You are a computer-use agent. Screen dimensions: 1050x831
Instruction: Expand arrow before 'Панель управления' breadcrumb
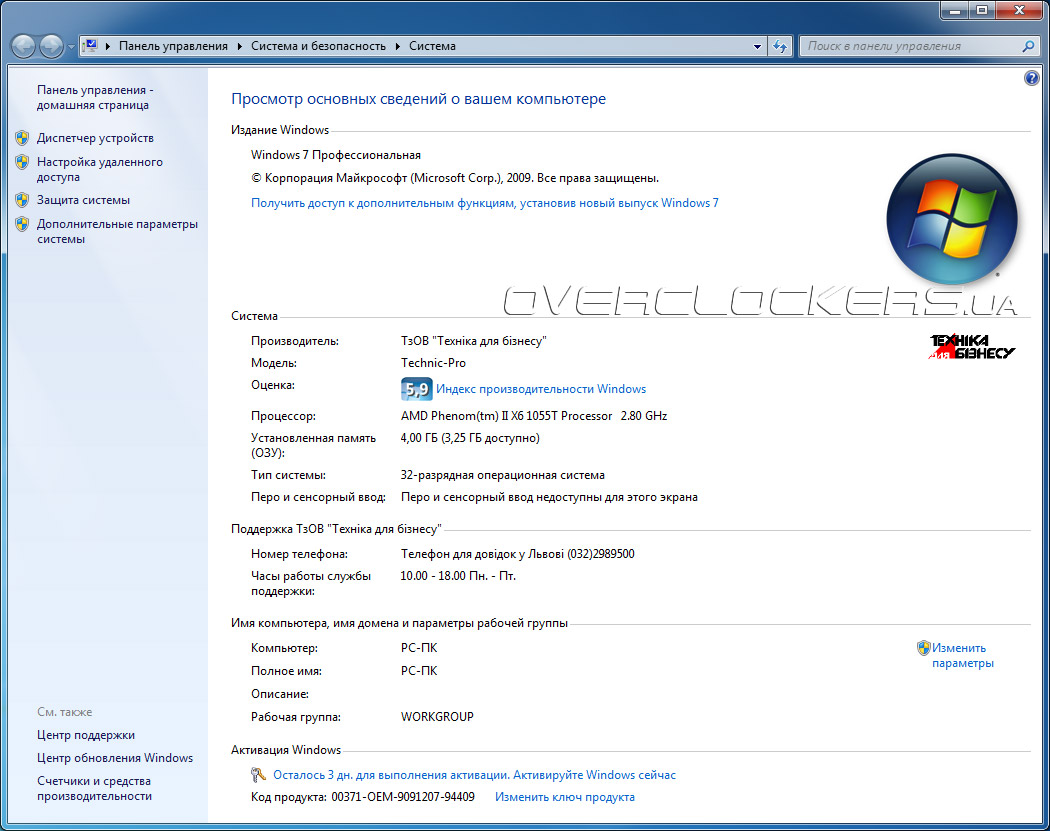108,46
